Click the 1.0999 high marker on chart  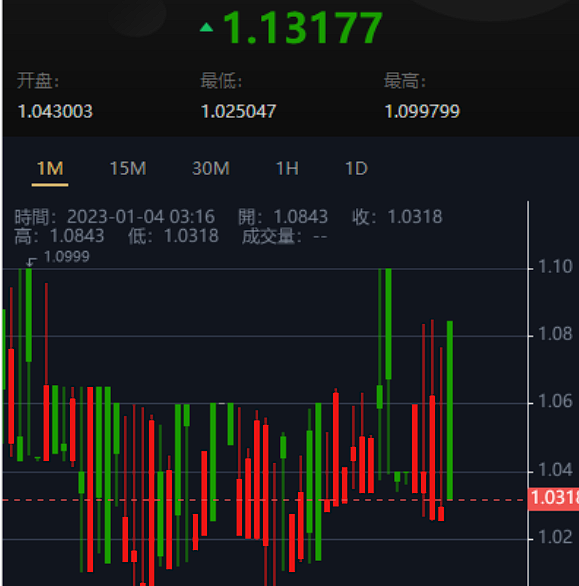[x=67, y=257]
